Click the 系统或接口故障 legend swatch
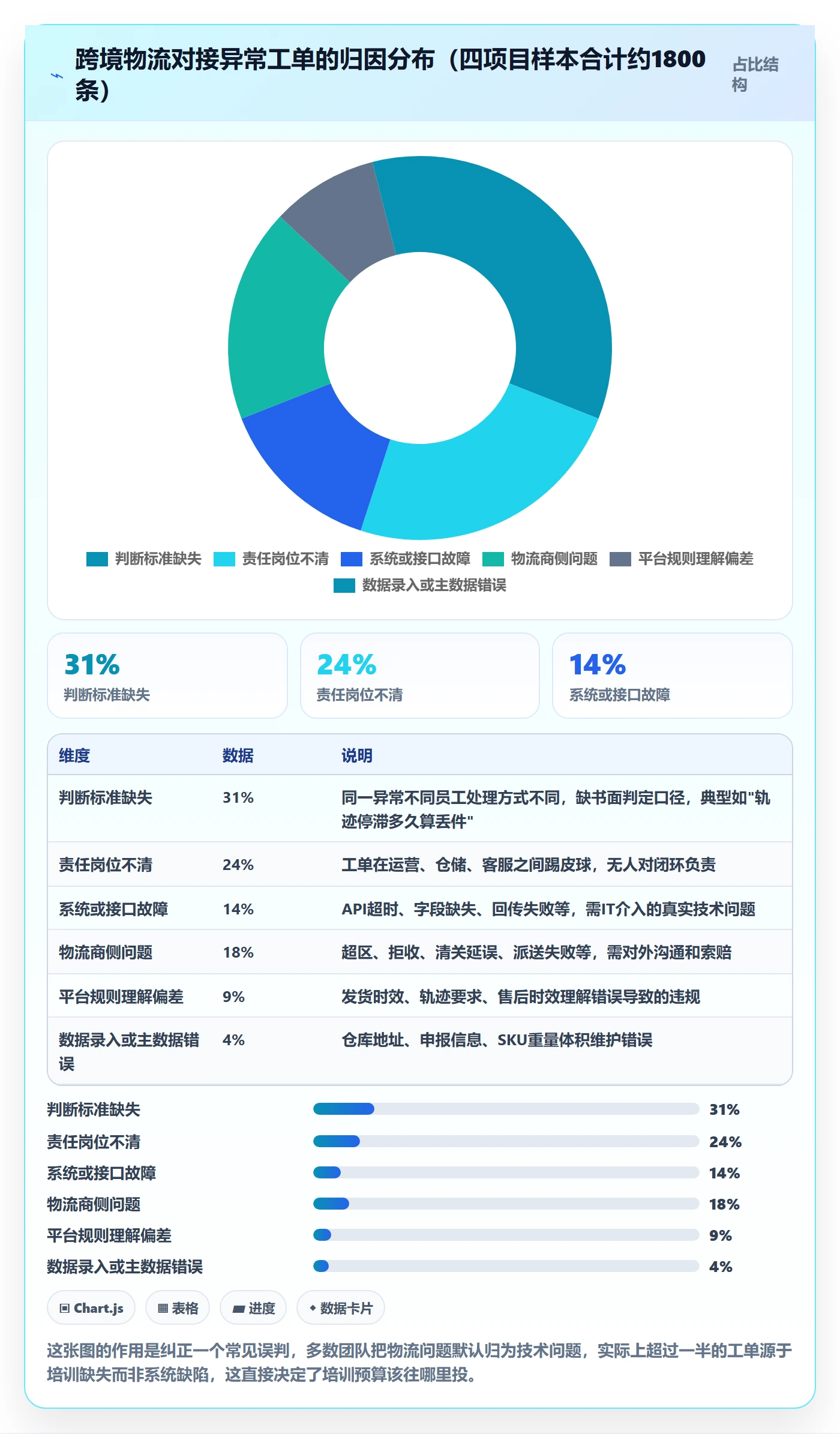840x1434 pixels. pyautogui.click(x=352, y=559)
